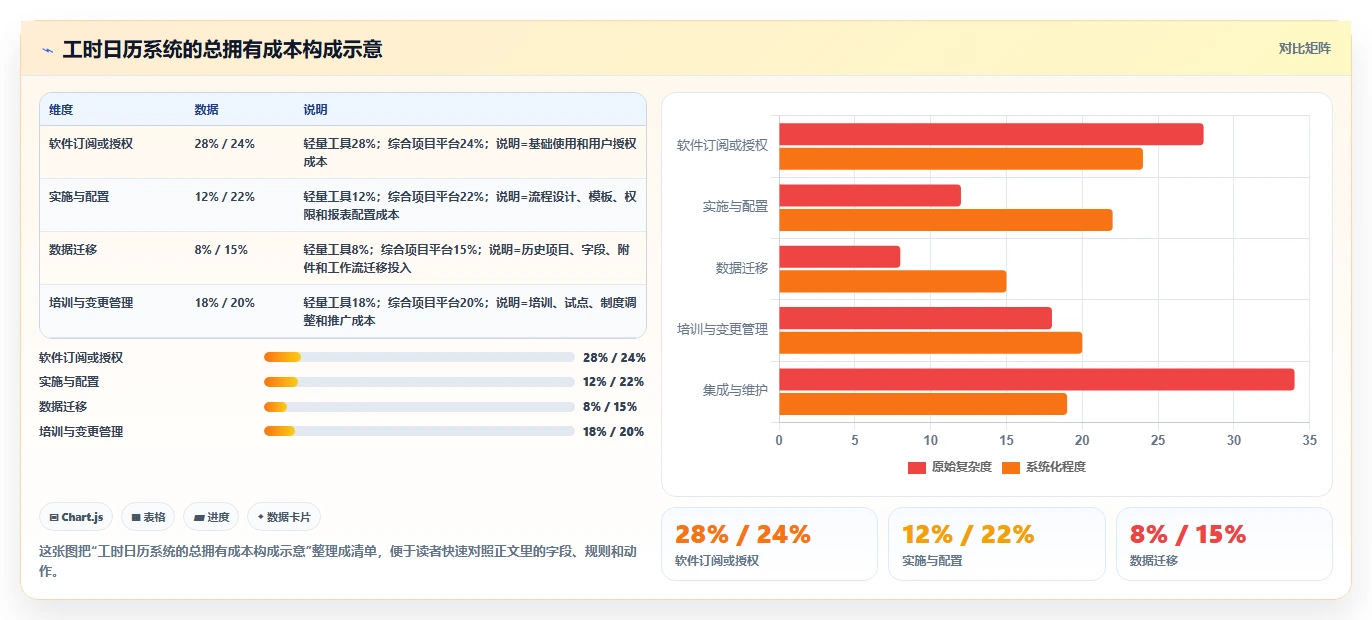Viewport: 1372px width, 620px height.
Task: Click the description starting 轻量工具18% in the table
Action: click(x=470, y=311)
